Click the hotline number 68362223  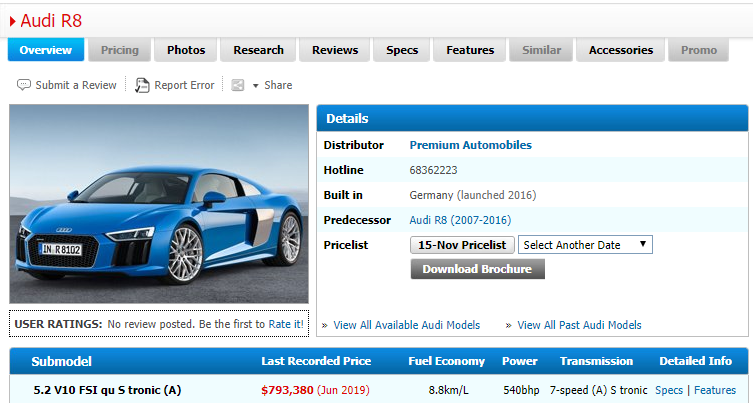(433, 170)
